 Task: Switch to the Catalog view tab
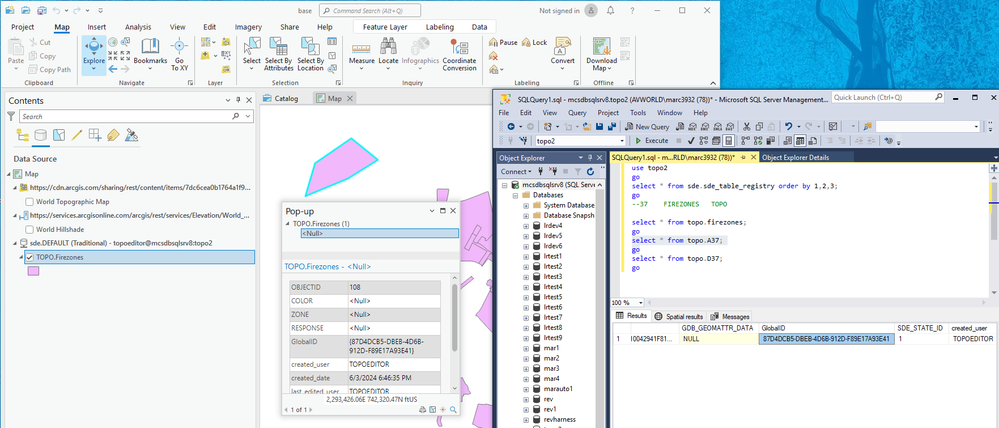click(281, 99)
